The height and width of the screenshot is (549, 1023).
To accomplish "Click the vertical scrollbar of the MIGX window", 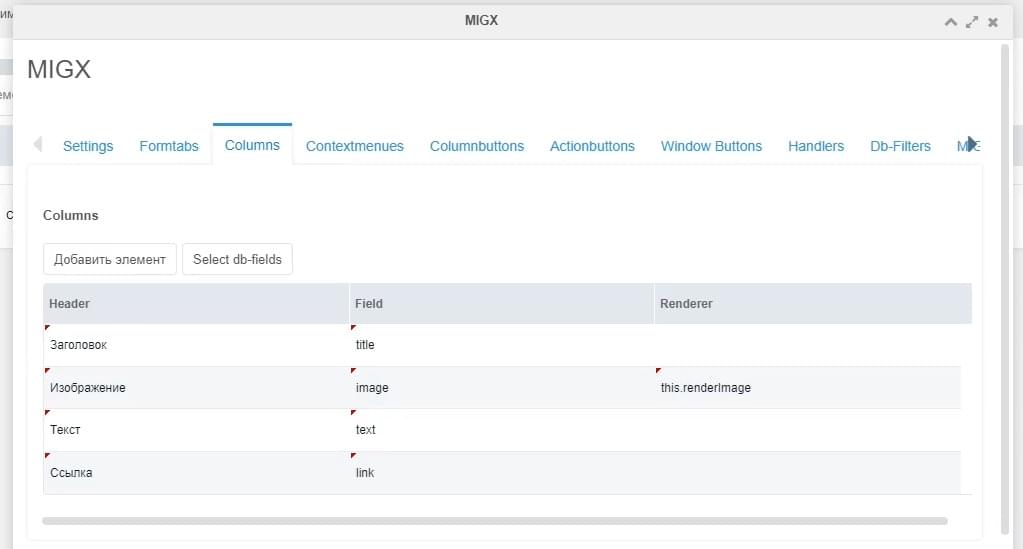I will pyautogui.click(x=1005, y=289).
